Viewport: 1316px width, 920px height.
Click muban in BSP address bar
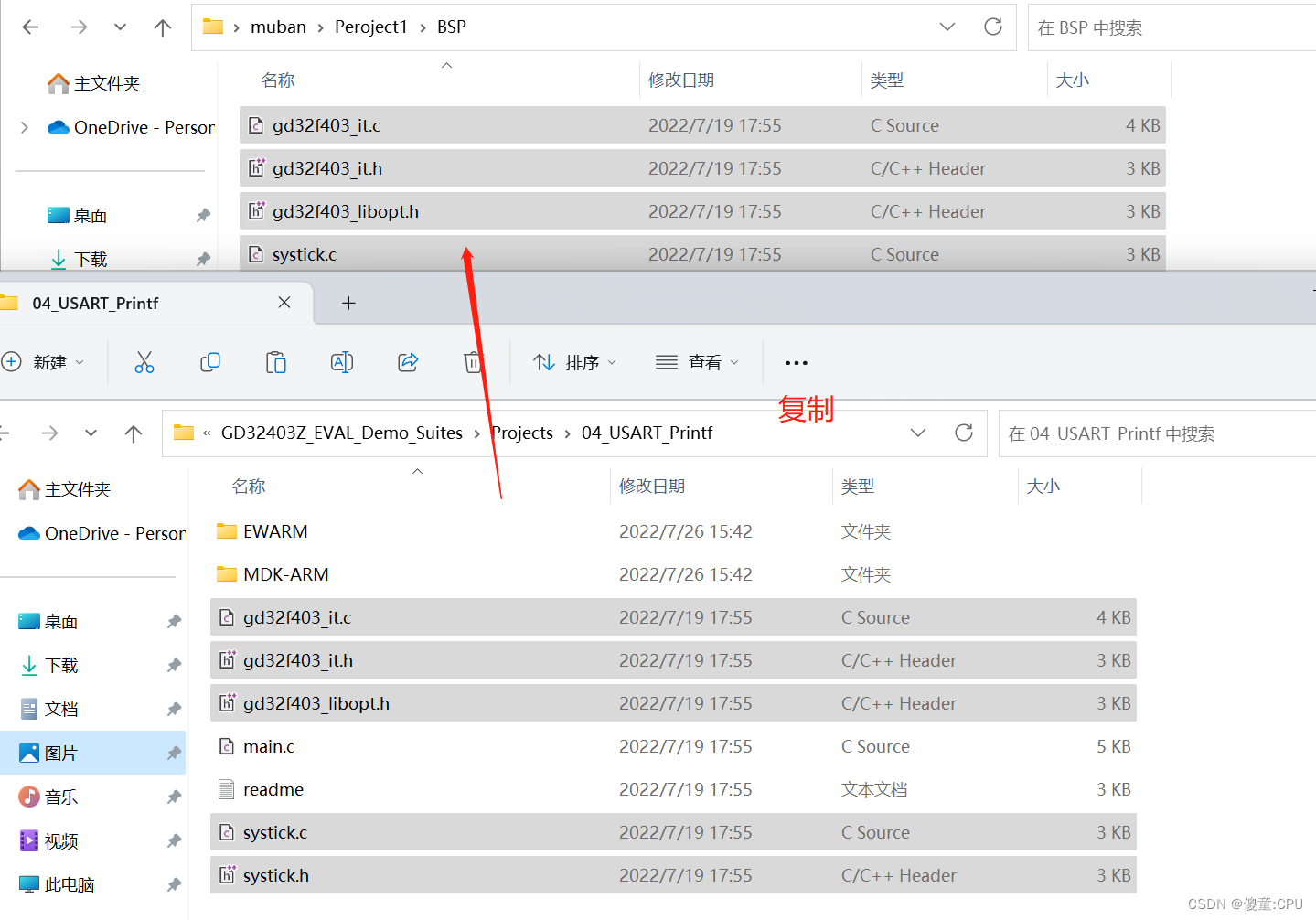click(x=279, y=27)
